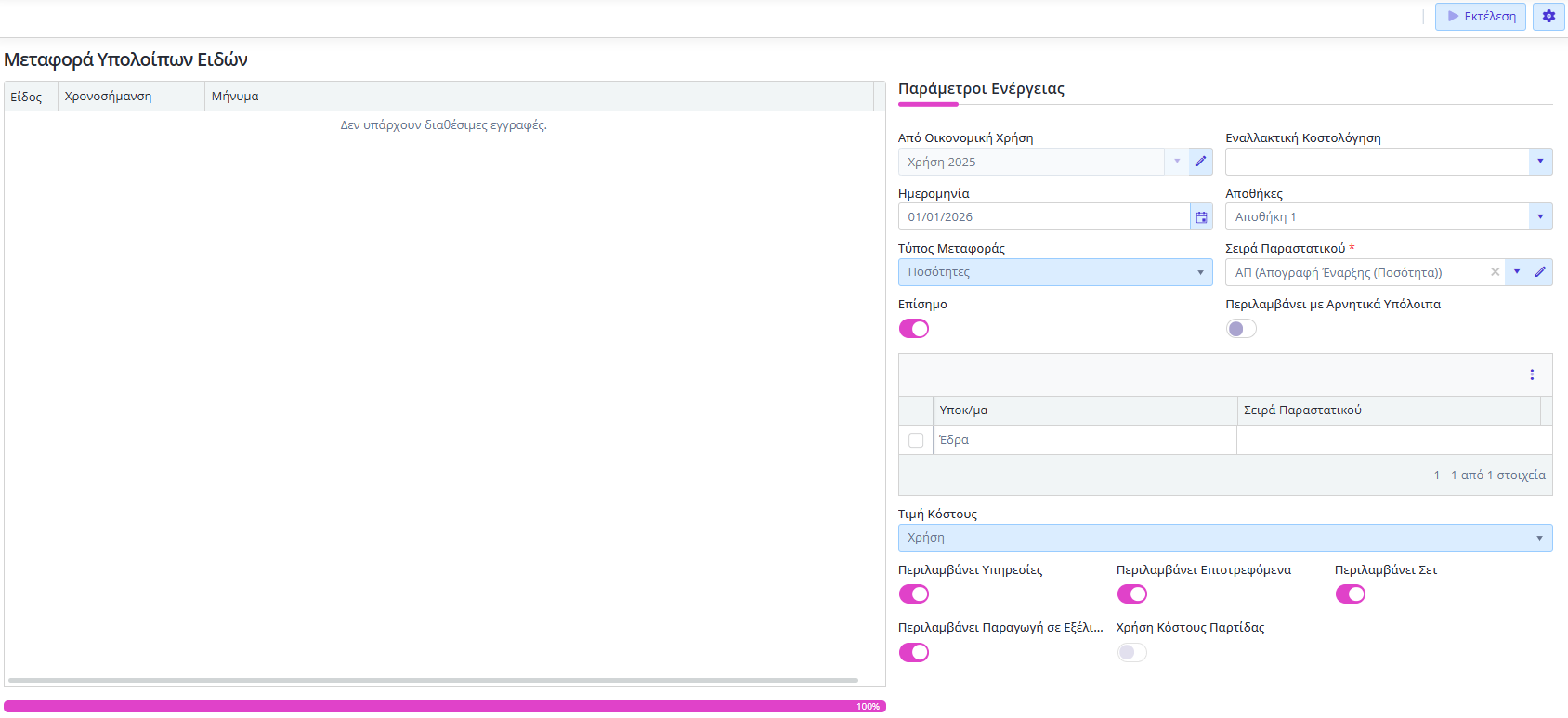Viewport: 1568px width, 718px height.
Task: Enable Περιλαμβάνει με Αρνητικά Υπόλοιπα switch
Action: 1241,329
